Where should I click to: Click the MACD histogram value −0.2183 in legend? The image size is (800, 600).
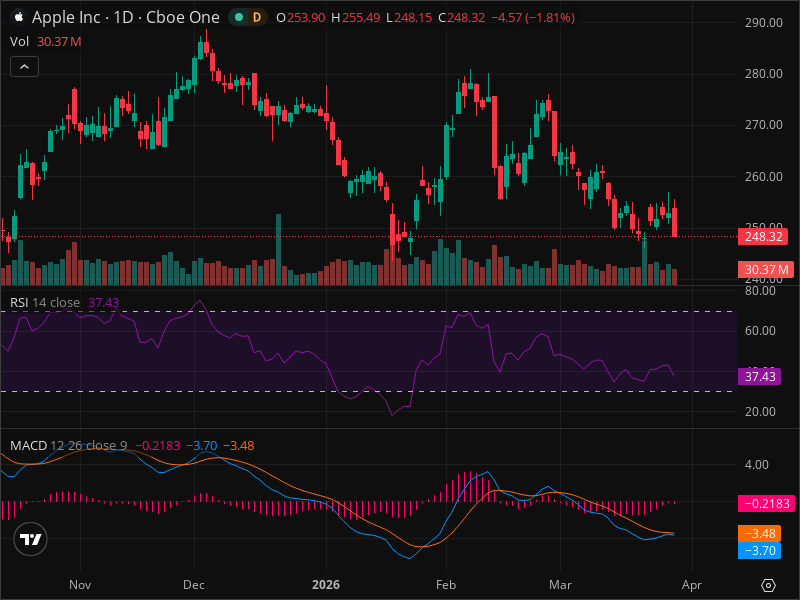tap(158, 445)
